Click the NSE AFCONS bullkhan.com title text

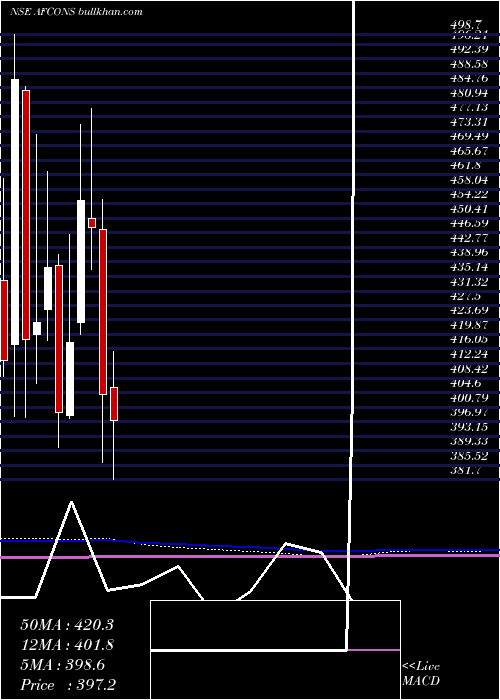(76, 12)
